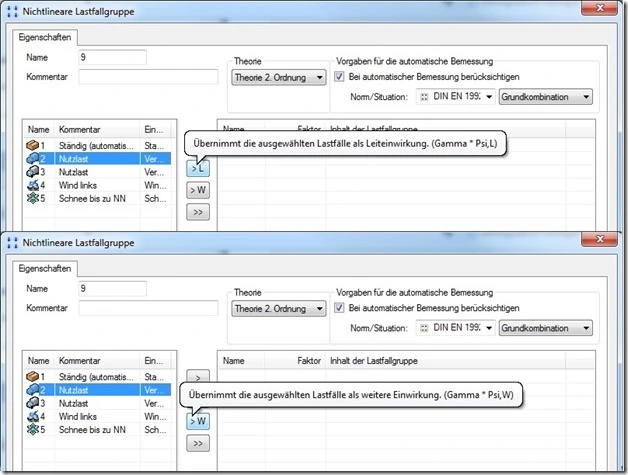This screenshot has height=475, width=628.
Task: Click the empty Kommentar field in lower dialog
Action: [148, 308]
